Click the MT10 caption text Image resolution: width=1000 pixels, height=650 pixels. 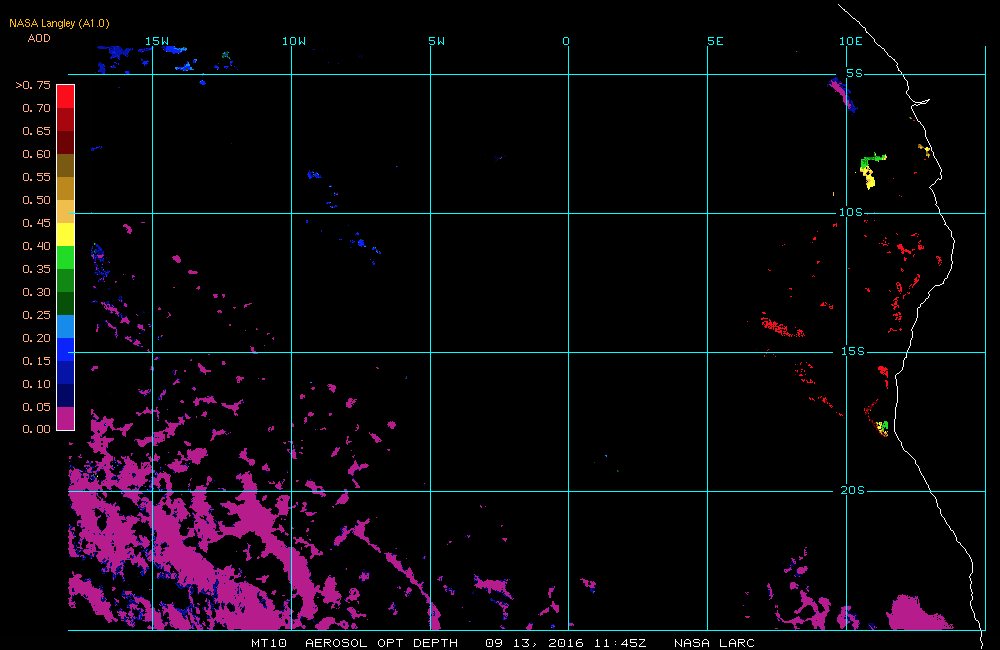coord(269,643)
